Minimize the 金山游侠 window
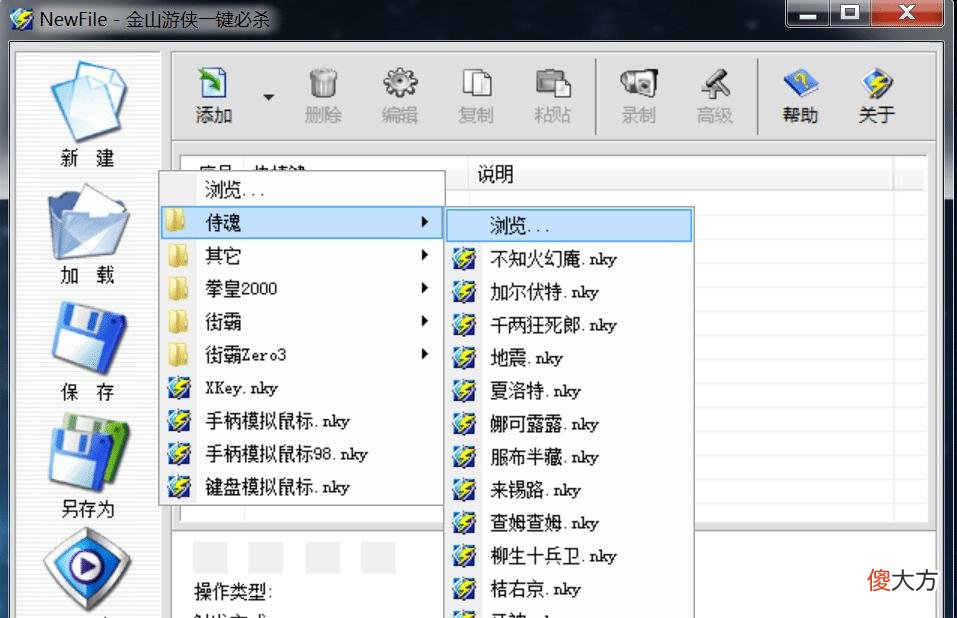This screenshot has width=957, height=618. click(807, 13)
